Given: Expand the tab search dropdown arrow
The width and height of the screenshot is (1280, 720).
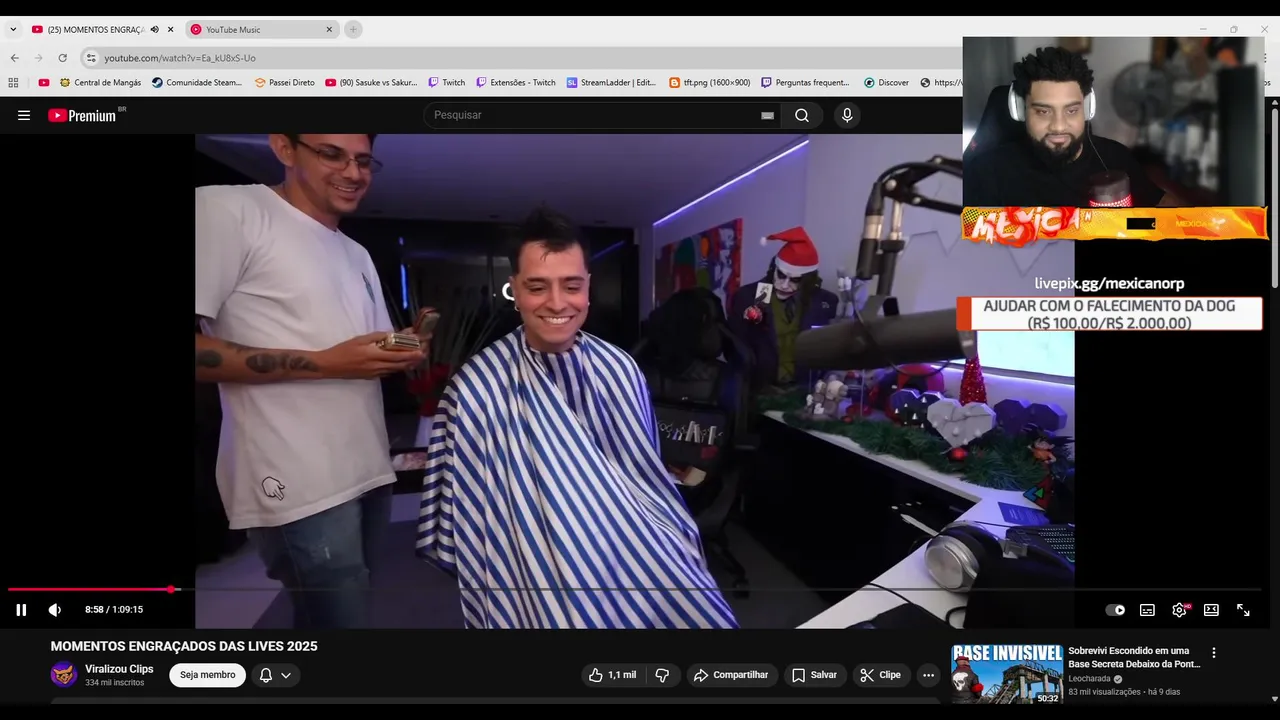Looking at the screenshot, I should click(13, 30).
